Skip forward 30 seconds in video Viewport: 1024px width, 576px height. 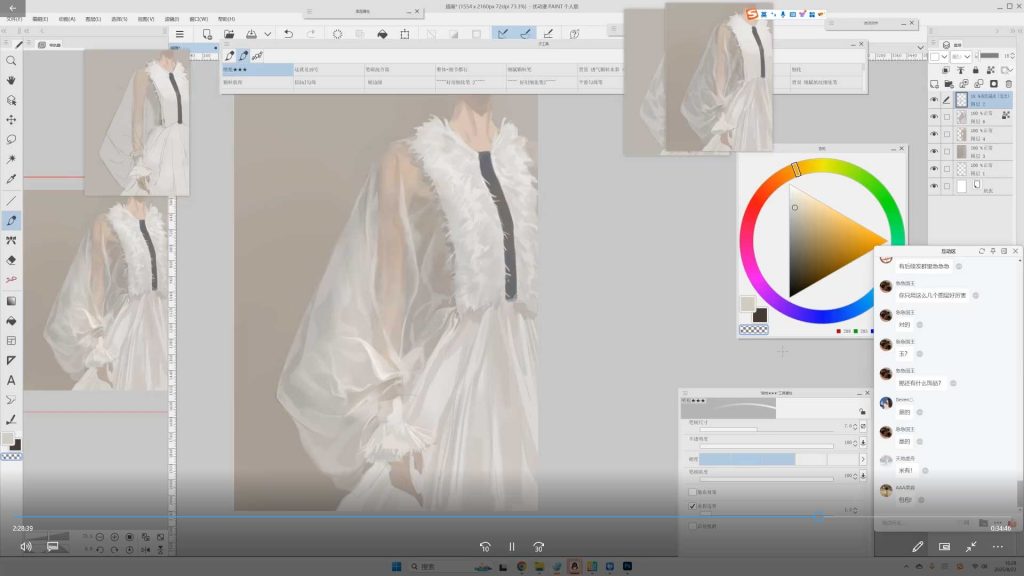click(538, 547)
